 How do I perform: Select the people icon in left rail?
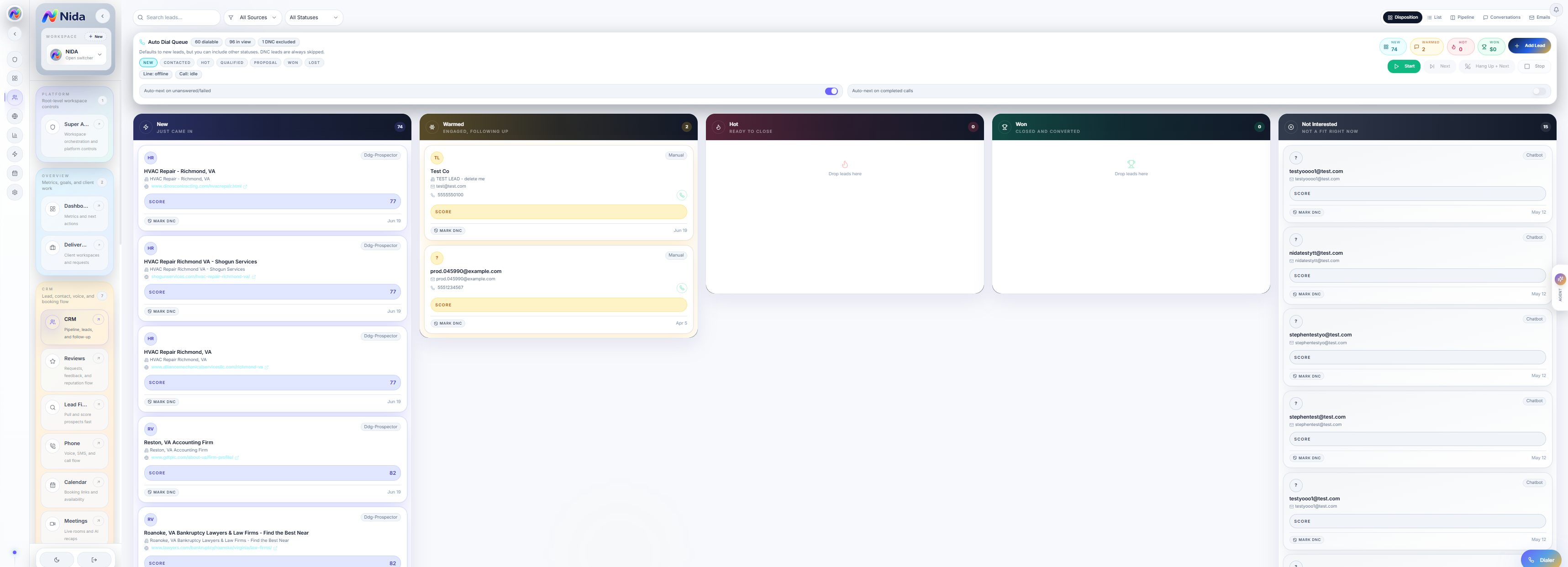15,97
